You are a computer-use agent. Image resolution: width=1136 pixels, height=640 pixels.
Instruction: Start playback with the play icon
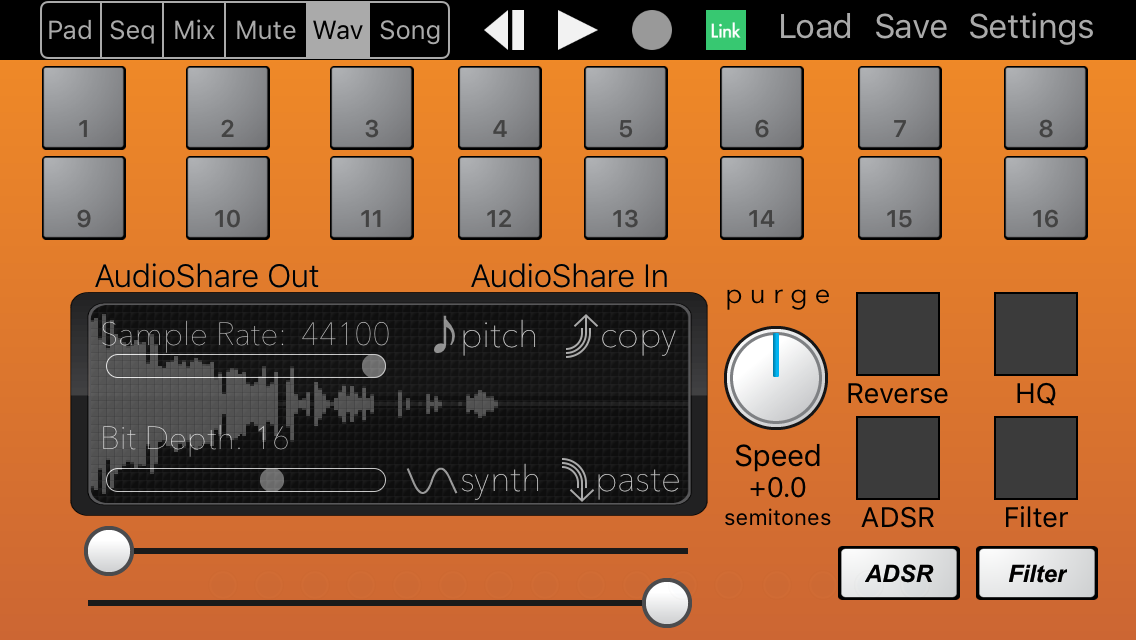tap(577, 30)
